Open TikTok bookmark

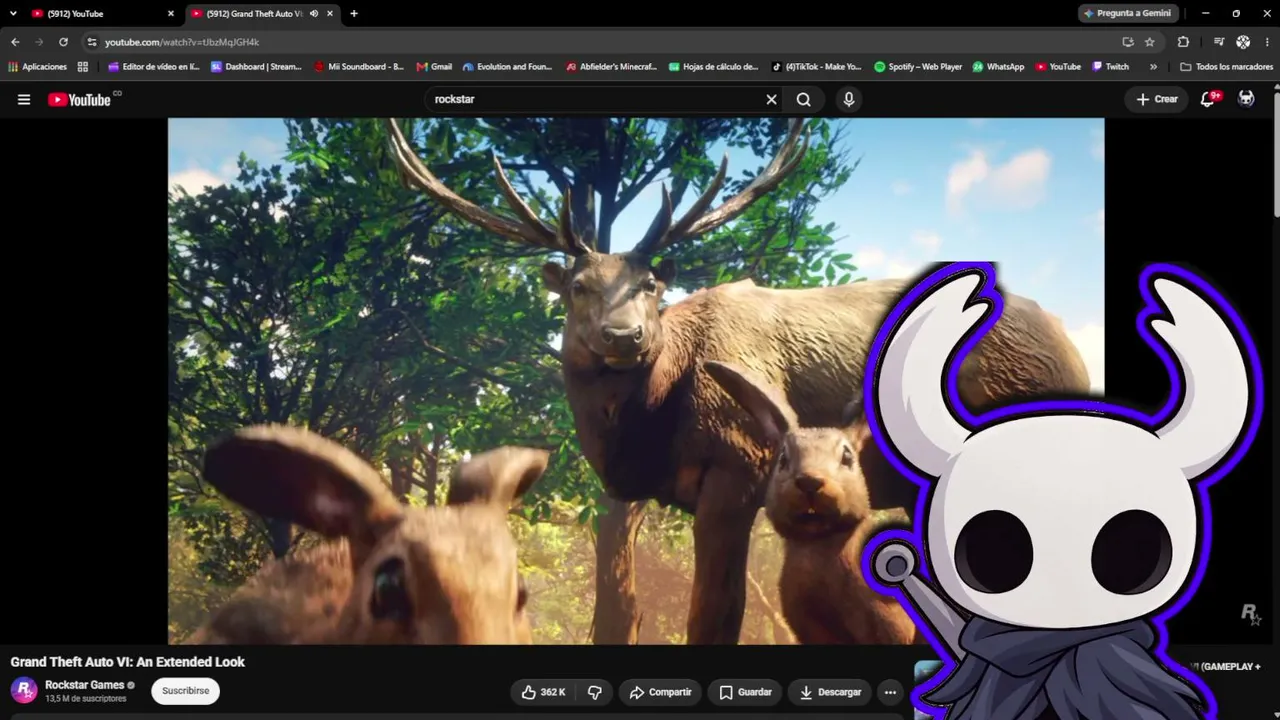(816, 67)
